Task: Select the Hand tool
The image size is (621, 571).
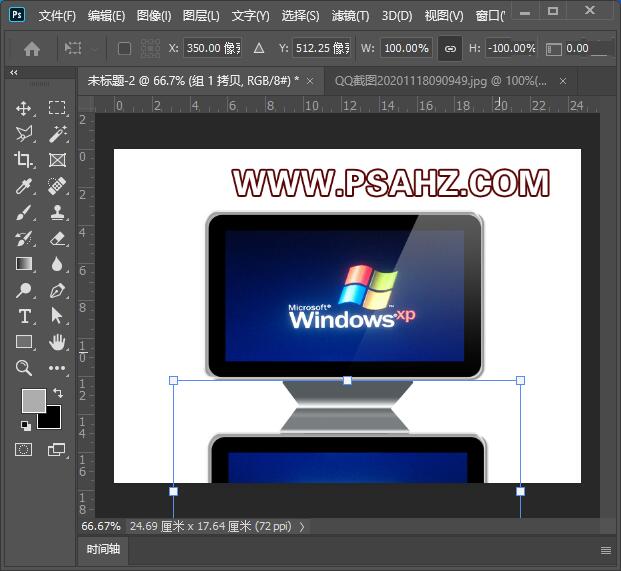Action: click(x=57, y=342)
